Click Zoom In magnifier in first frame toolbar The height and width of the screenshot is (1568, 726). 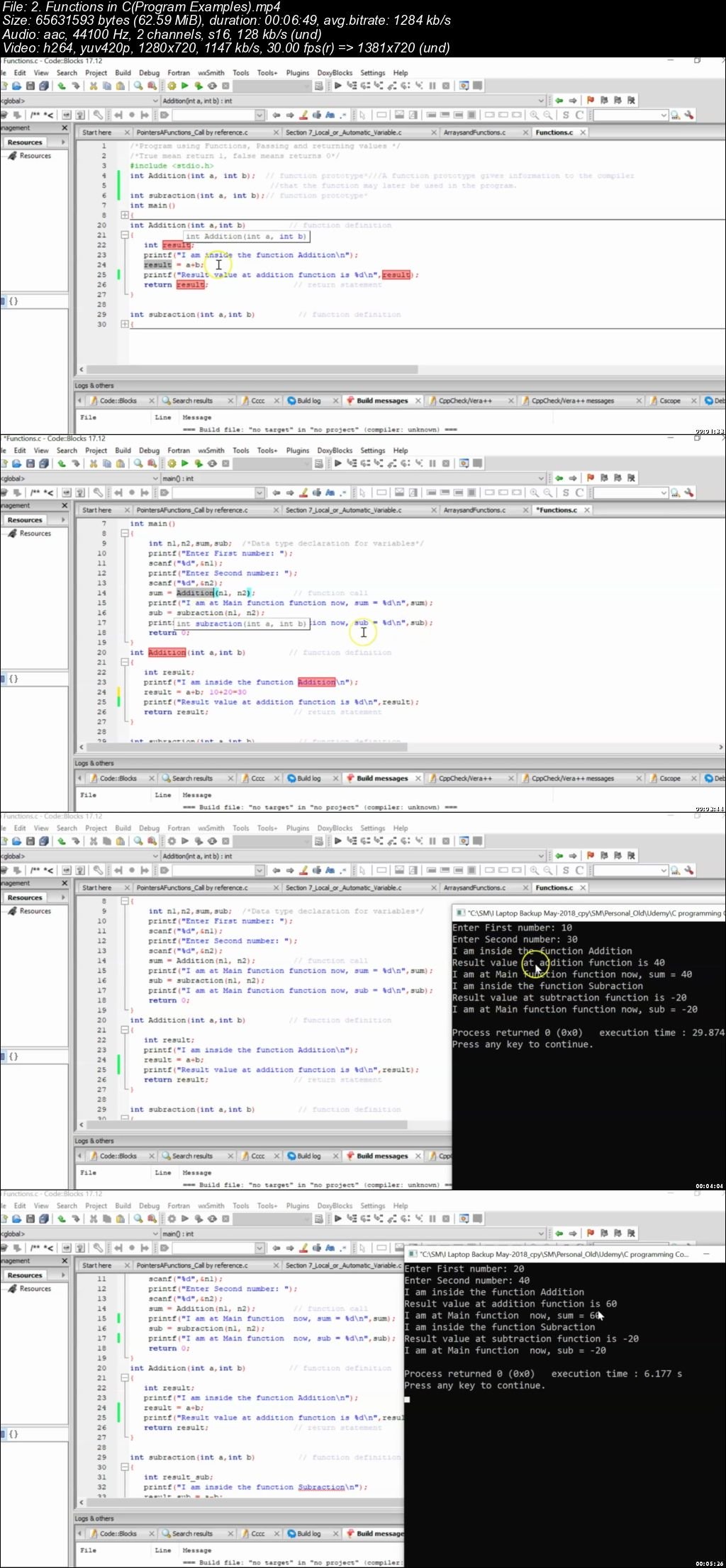click(535, 115)
